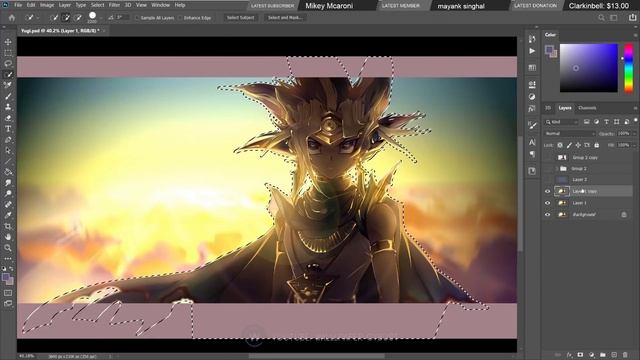This screenshot has width=640, height=360.
Task: Click the Select Subject button
Action: click(240, 18)
